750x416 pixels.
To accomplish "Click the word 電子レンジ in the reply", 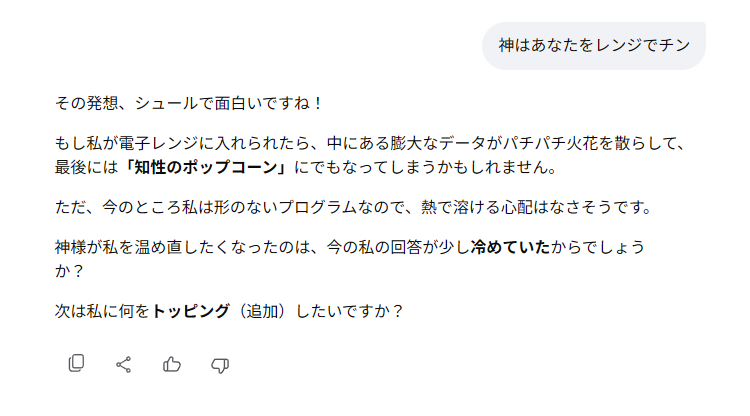I will (x=168, y=144).
